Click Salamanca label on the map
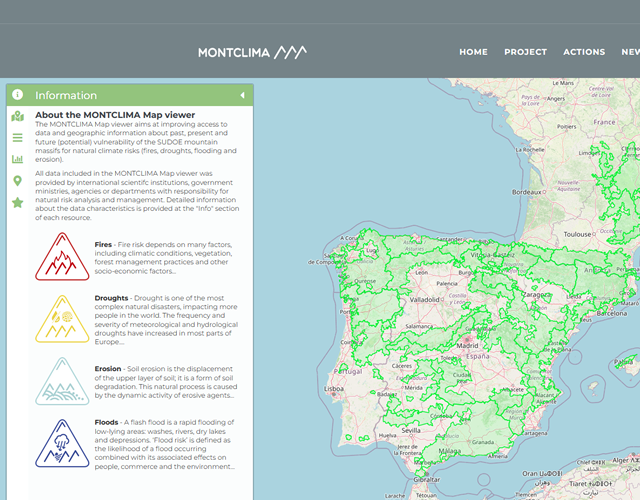Viewport: 640px width, 500px height. (419, 326)
